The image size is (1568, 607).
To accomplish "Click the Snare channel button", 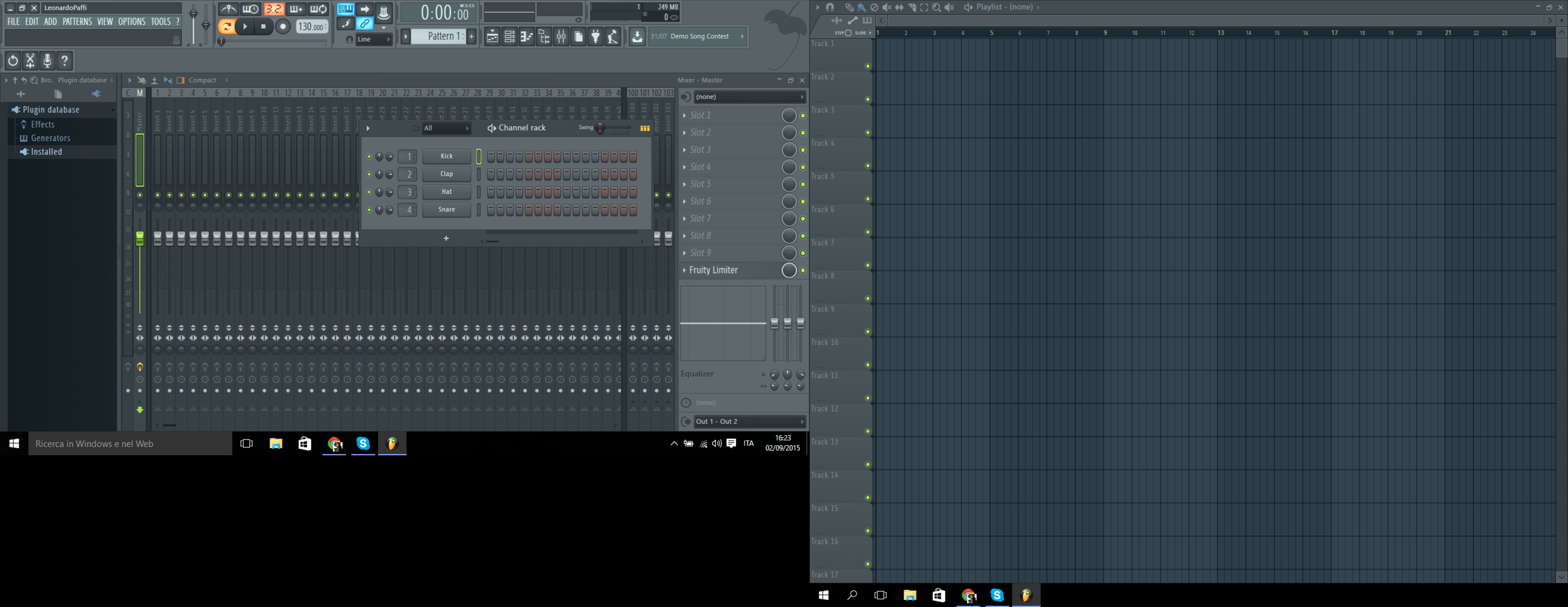I will click(x=447, y=209).
